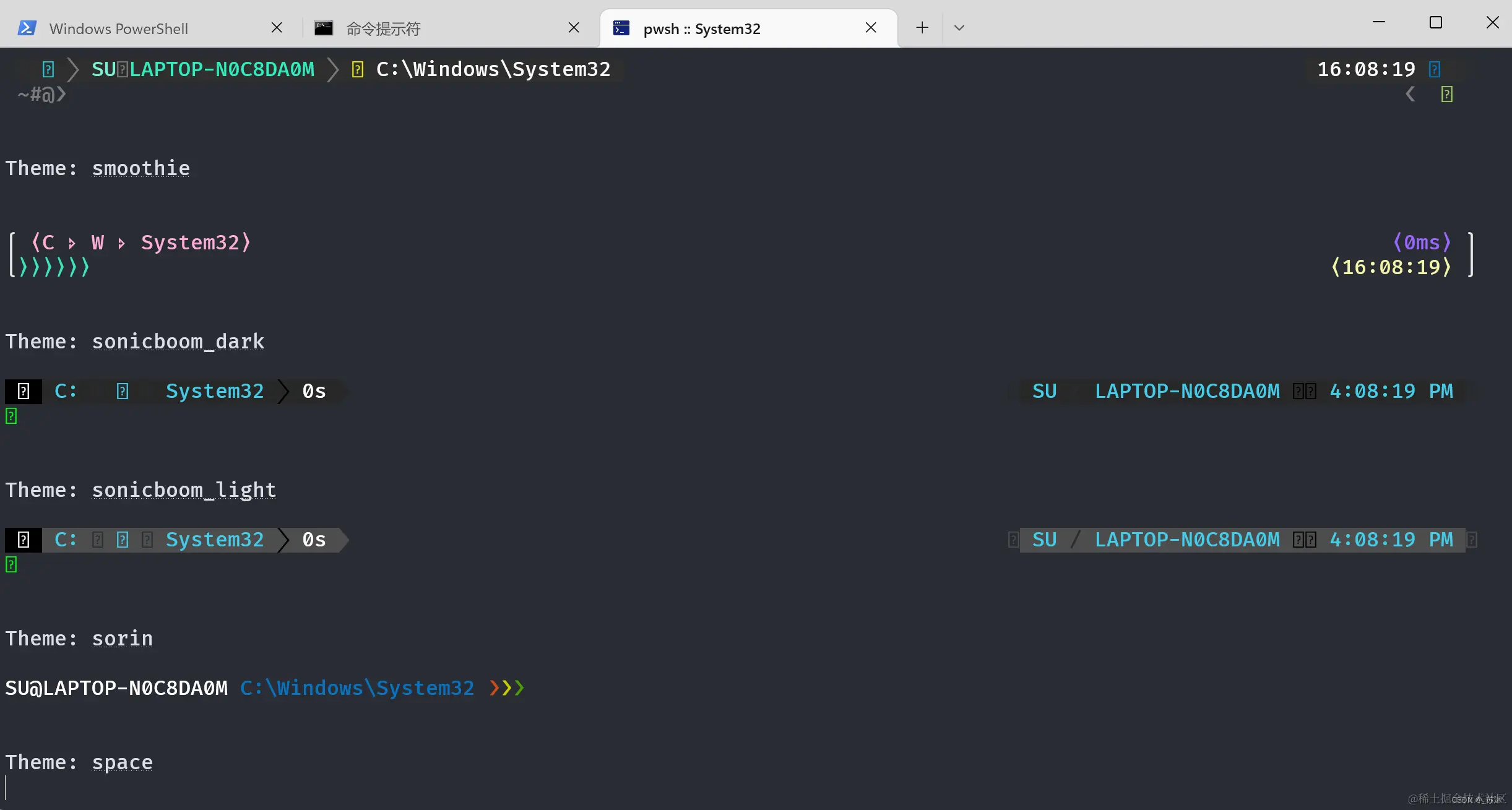Maximize the terminal window

[x=1436, y=23]
